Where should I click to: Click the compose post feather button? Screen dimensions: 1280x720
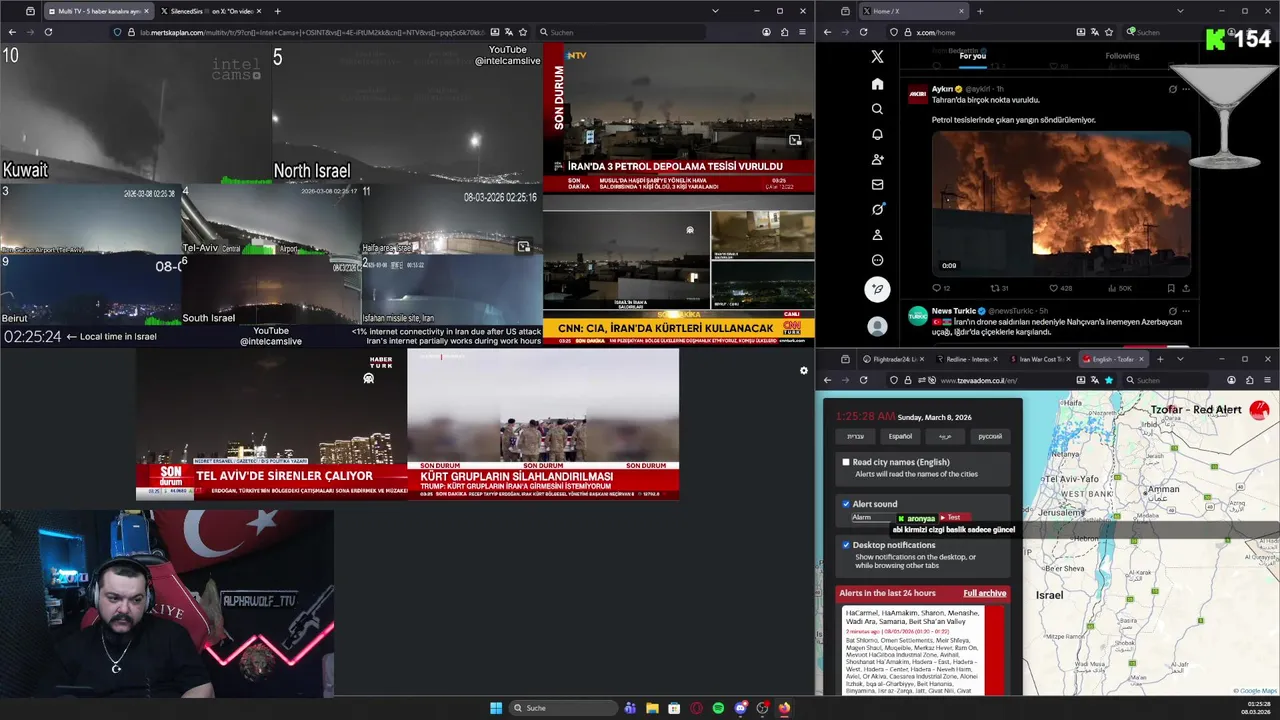point(877,290)
